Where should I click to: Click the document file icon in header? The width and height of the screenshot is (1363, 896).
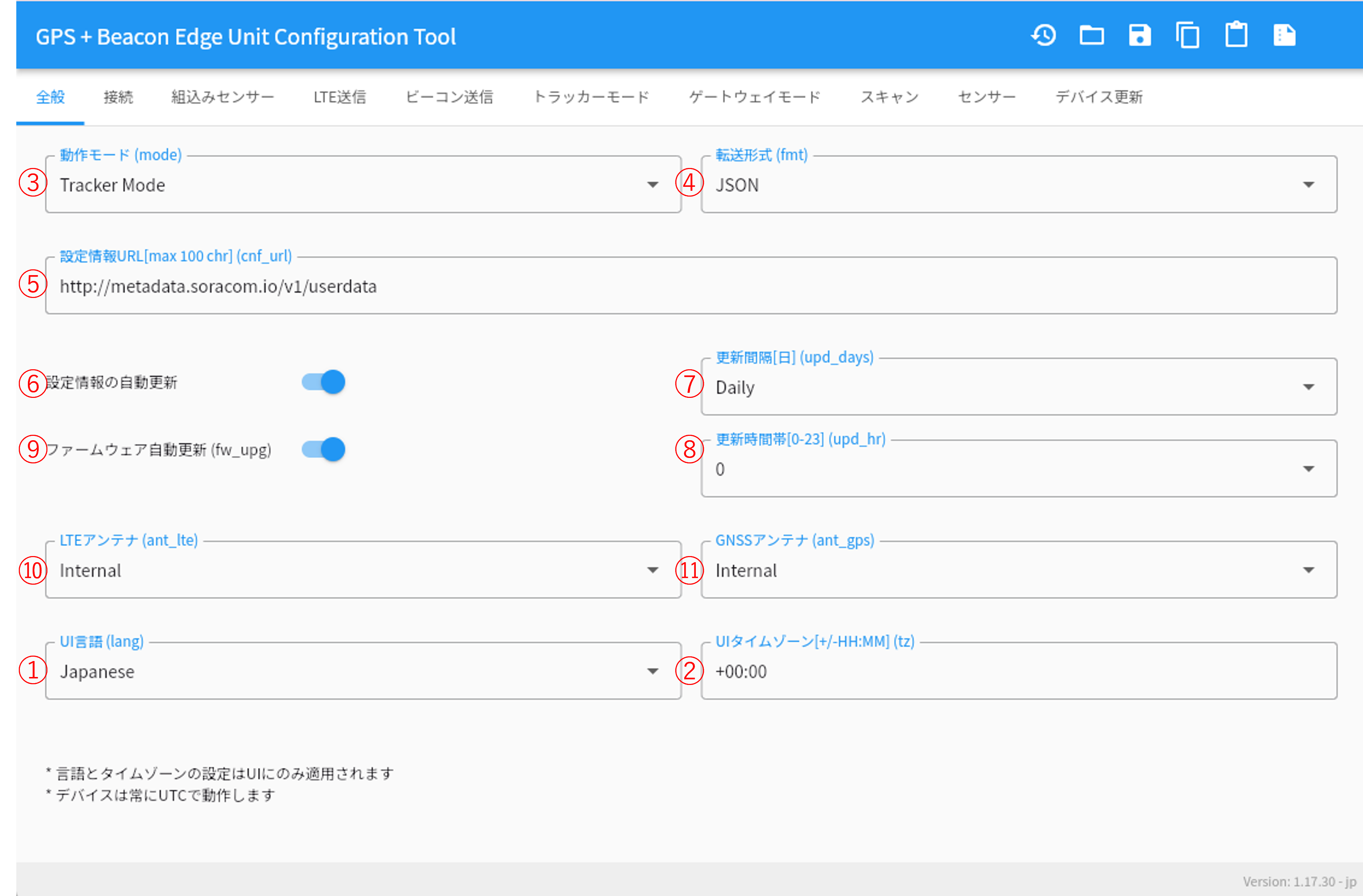(1284, 35)
